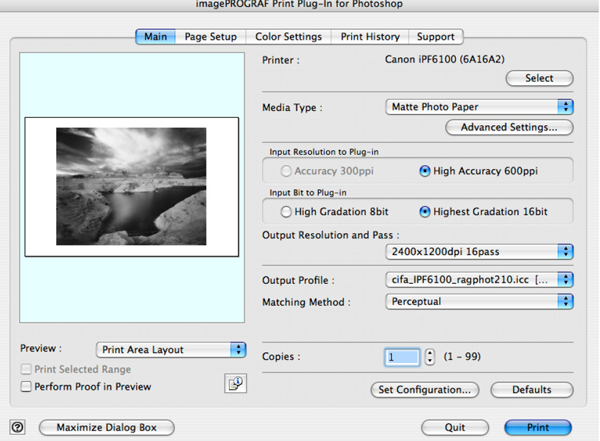Screen dimensions: 600x441
Task: Open the Media Type dropdown
Action: (x=479, y=107)
